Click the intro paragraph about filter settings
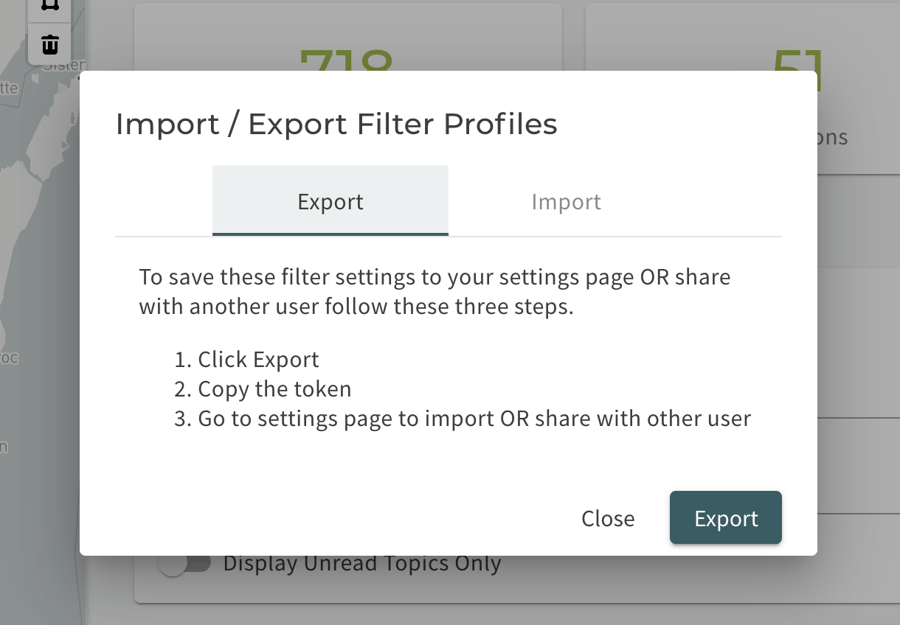The height and width of the screenshot is (625, 900). click(x=435, y=292)
